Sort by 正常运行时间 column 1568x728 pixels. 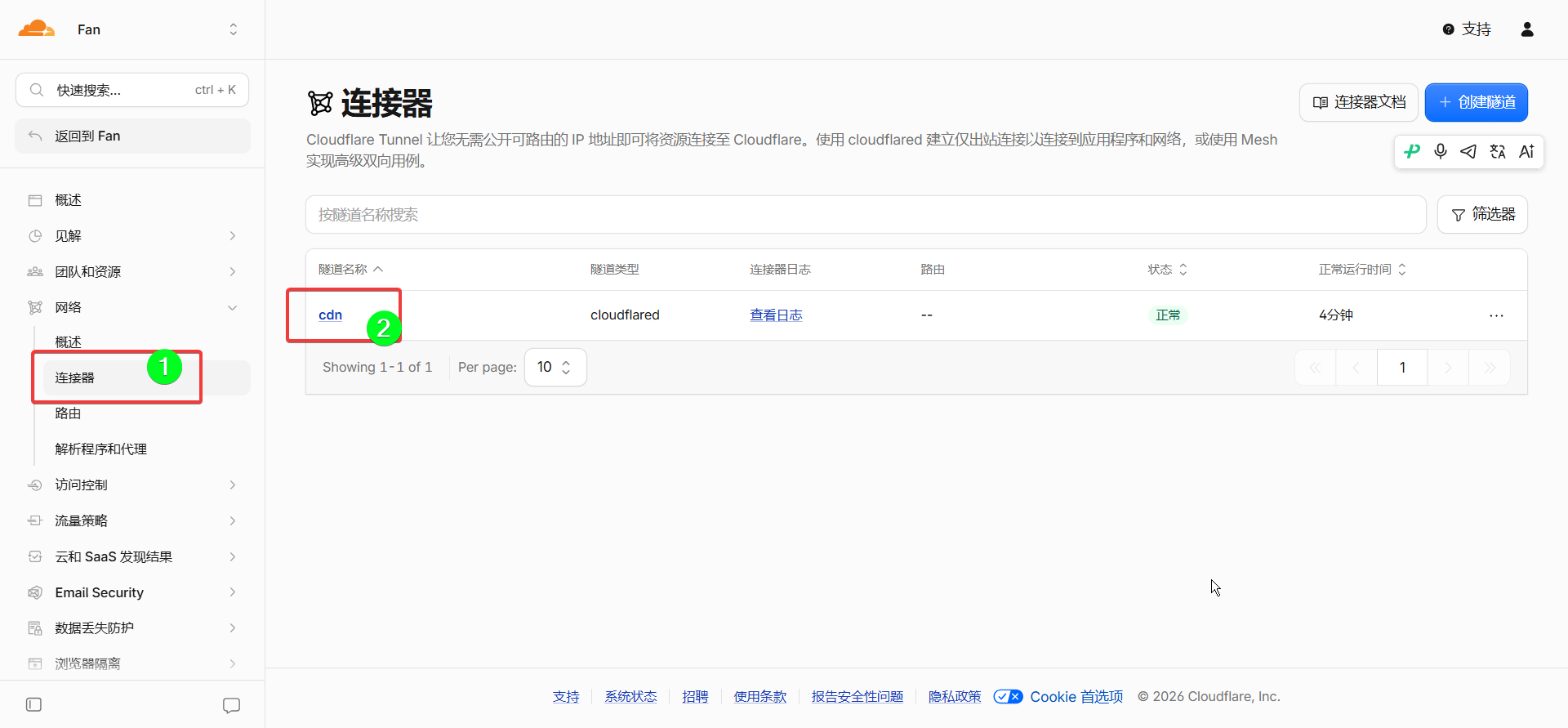(1362, 270)
